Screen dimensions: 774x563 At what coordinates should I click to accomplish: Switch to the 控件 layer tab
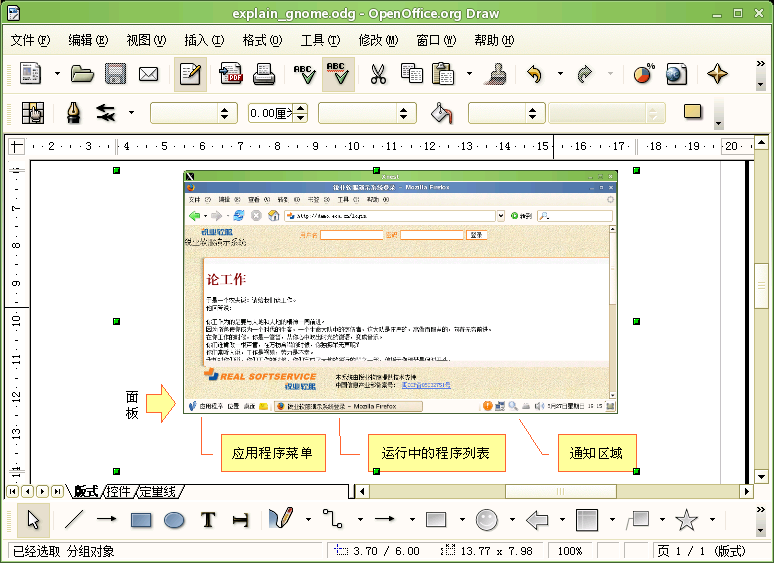click(x=118, y=491)
